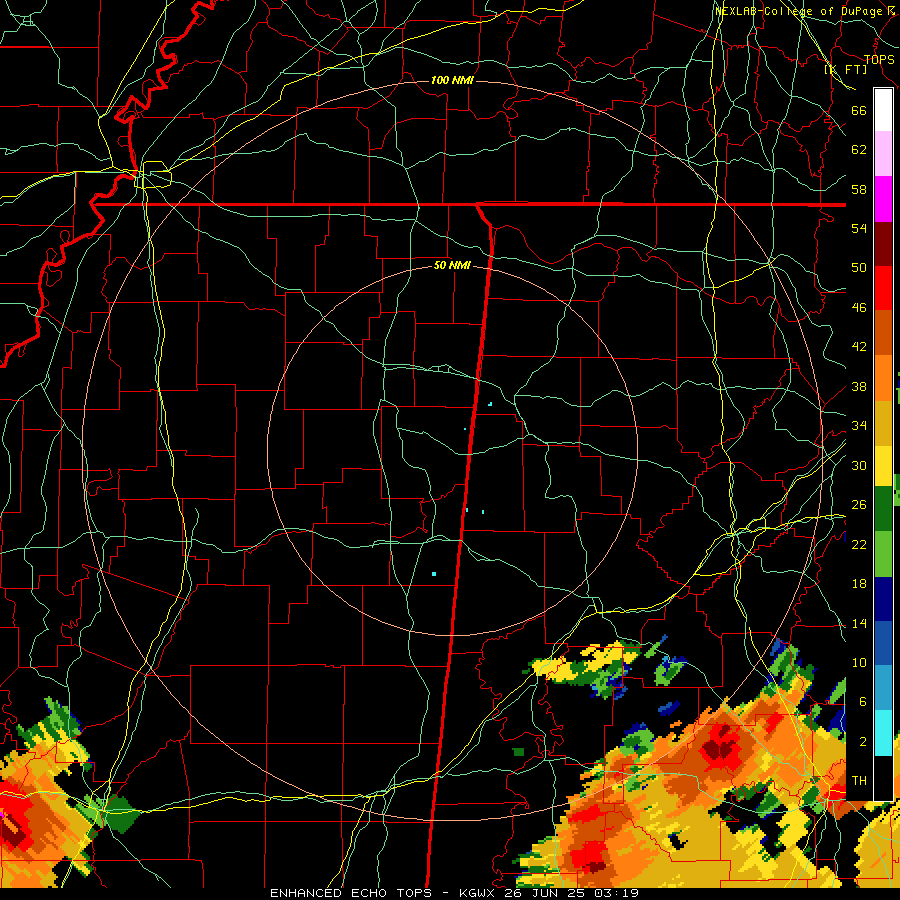The width and height of the screenshot is (900, 900).
Task: Click the white swatch in the tops legend
Action: [883, 110]
